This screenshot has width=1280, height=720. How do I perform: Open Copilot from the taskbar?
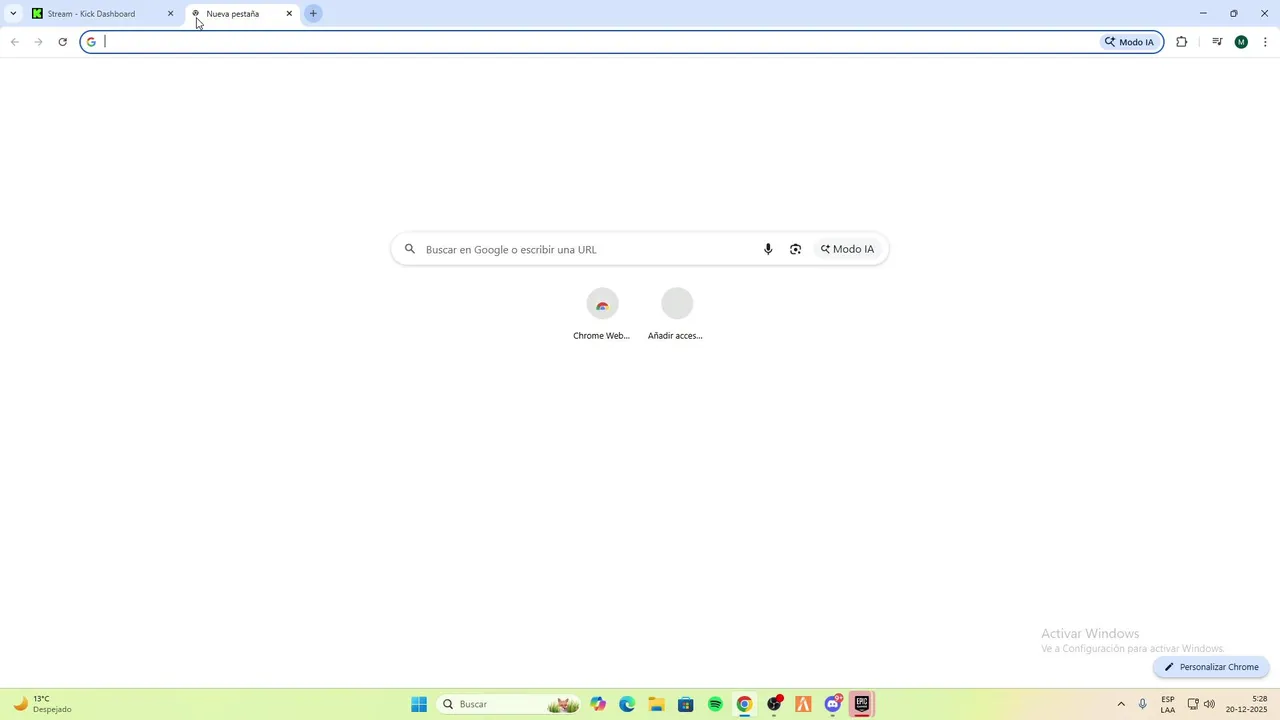[598, 704]
